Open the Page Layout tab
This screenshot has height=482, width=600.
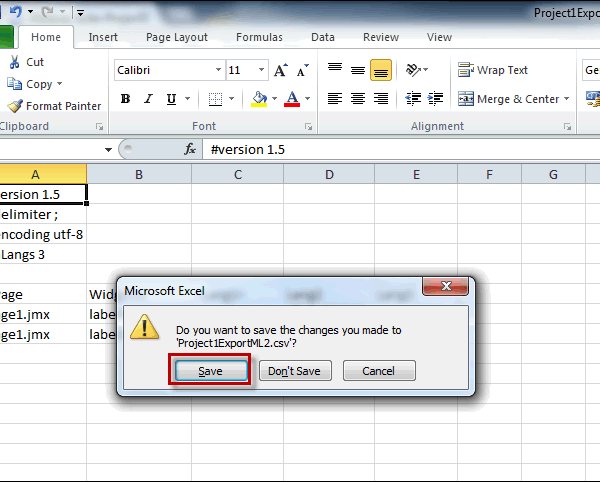(x=177, y=37)
